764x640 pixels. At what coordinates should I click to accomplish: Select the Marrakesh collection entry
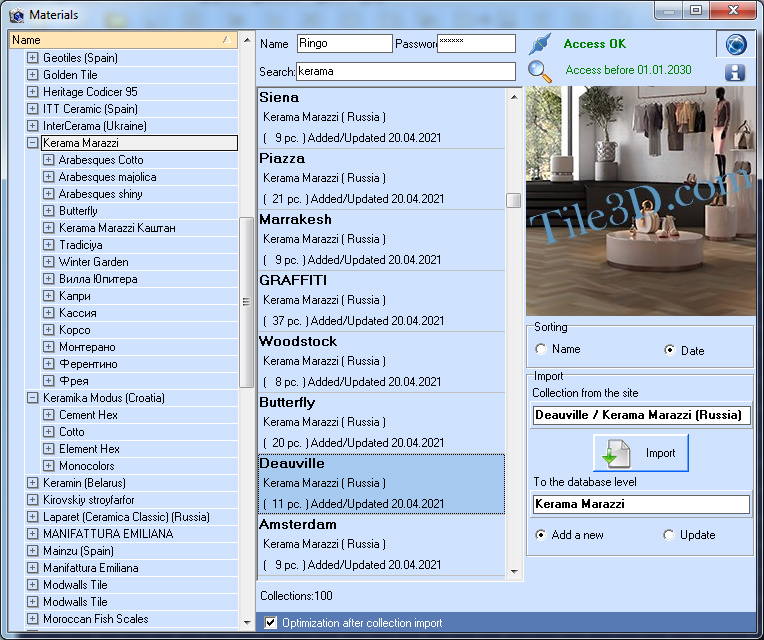(x=382, y=240)
